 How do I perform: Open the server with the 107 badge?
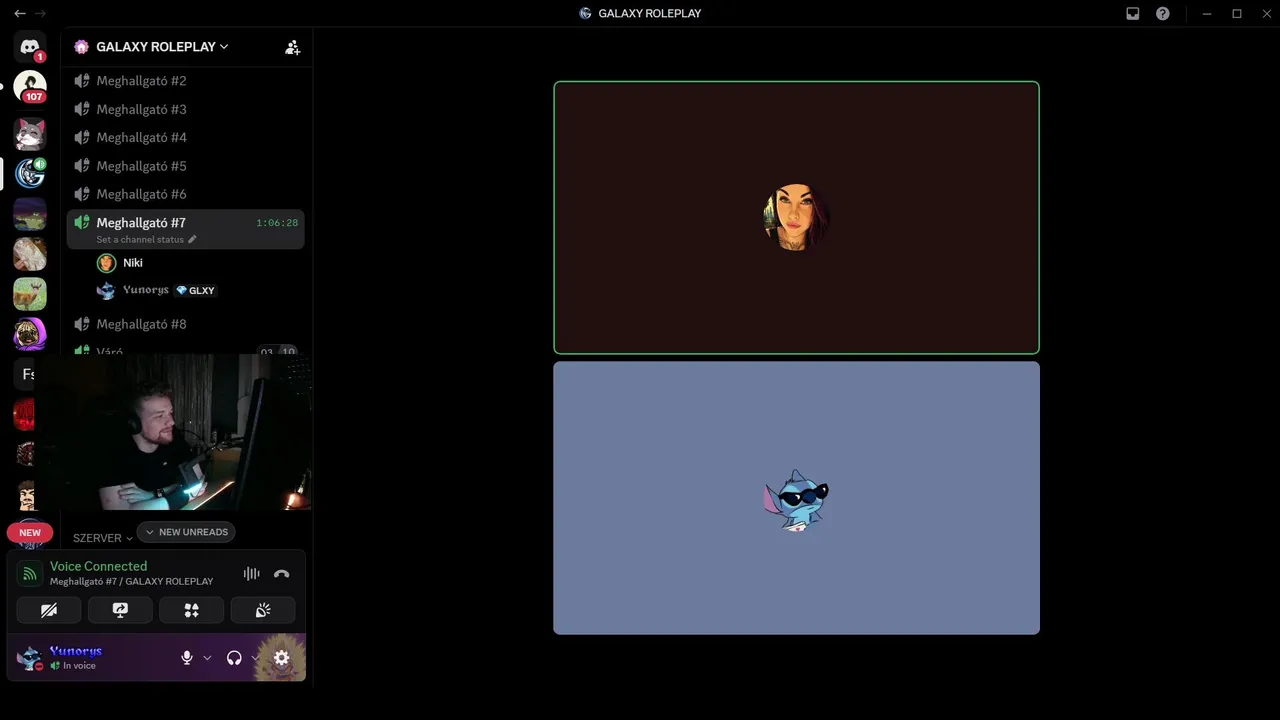pos(30,87)
